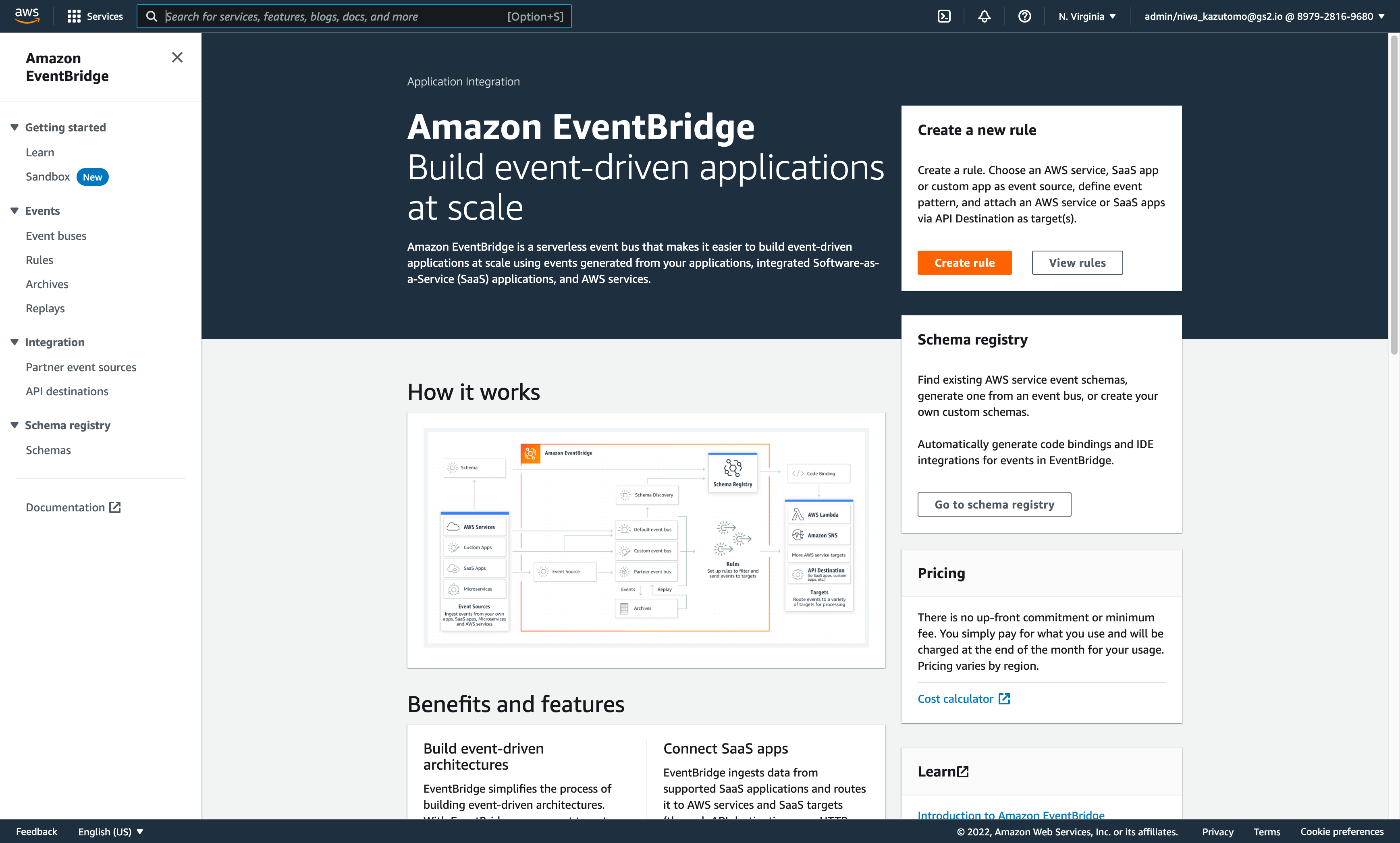Collapse the Schema registry sidebar section
The image size is (1400, 843).
click(x=15, y=425)
